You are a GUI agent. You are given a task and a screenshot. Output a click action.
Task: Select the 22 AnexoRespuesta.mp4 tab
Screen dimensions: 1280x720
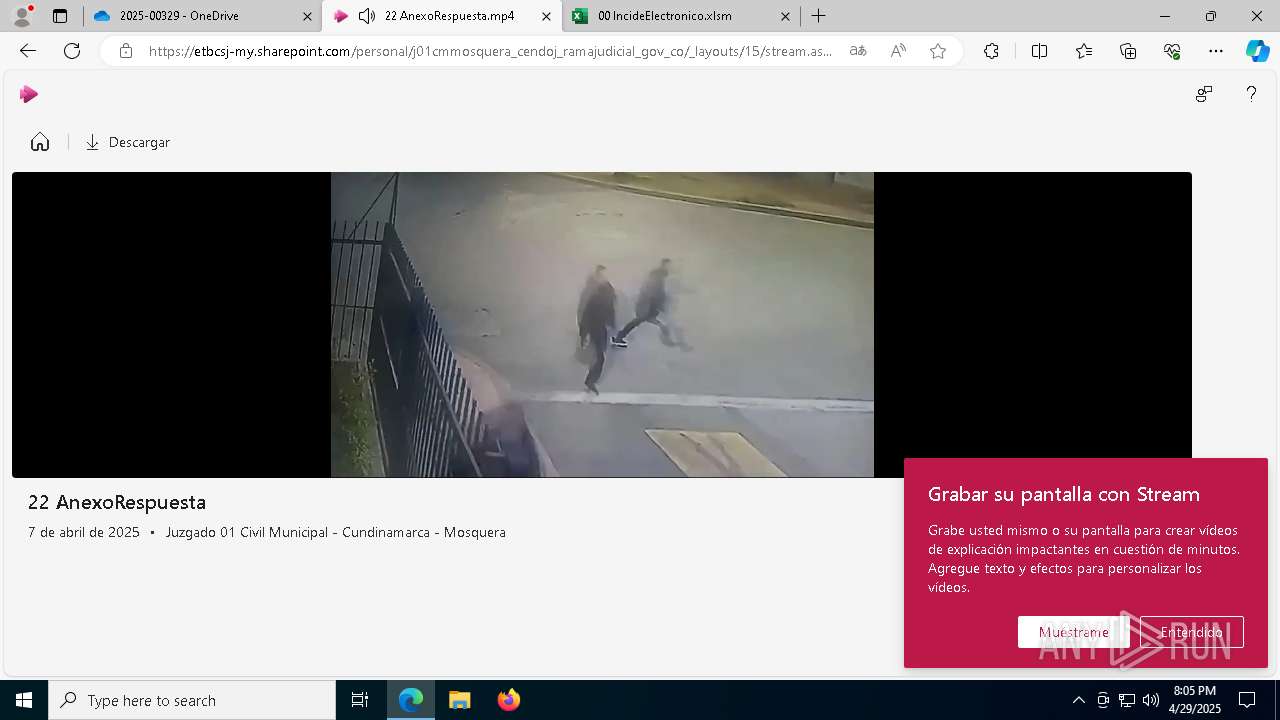click(442, 16)
